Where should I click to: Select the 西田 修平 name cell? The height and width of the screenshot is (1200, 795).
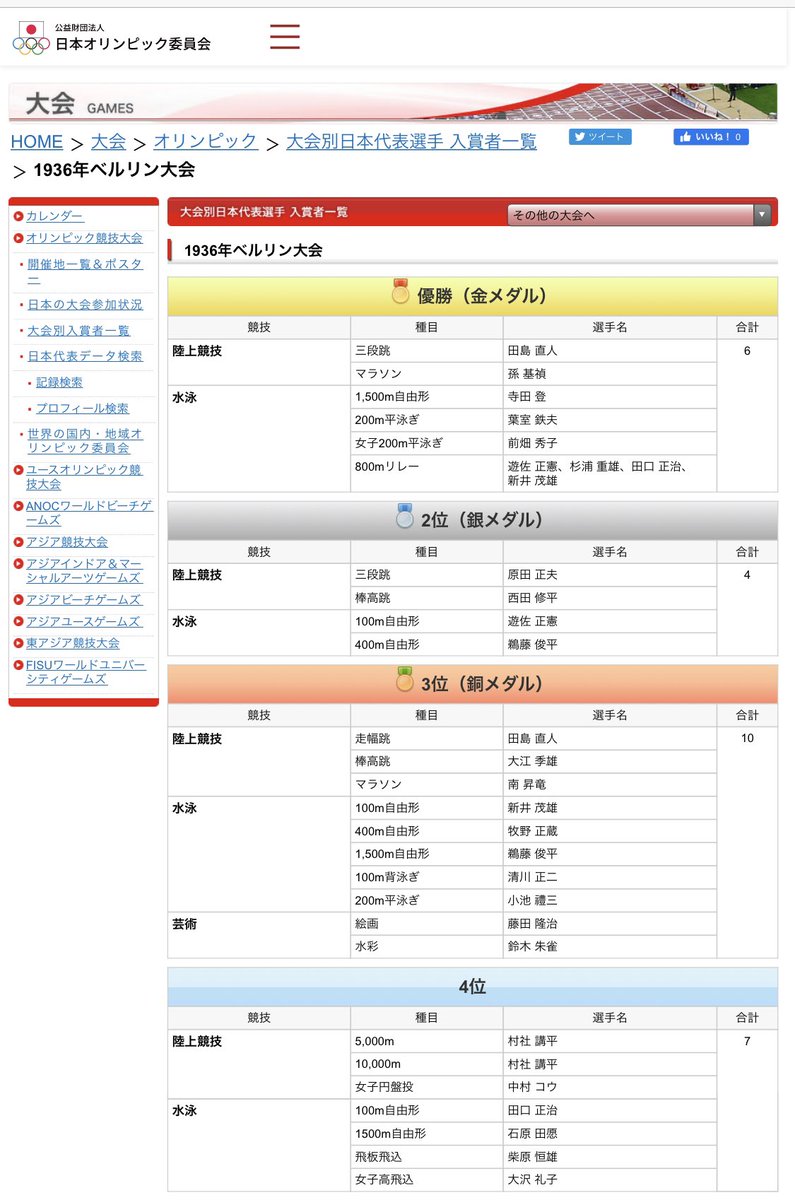pyautogui.click(x=610, y=598)
